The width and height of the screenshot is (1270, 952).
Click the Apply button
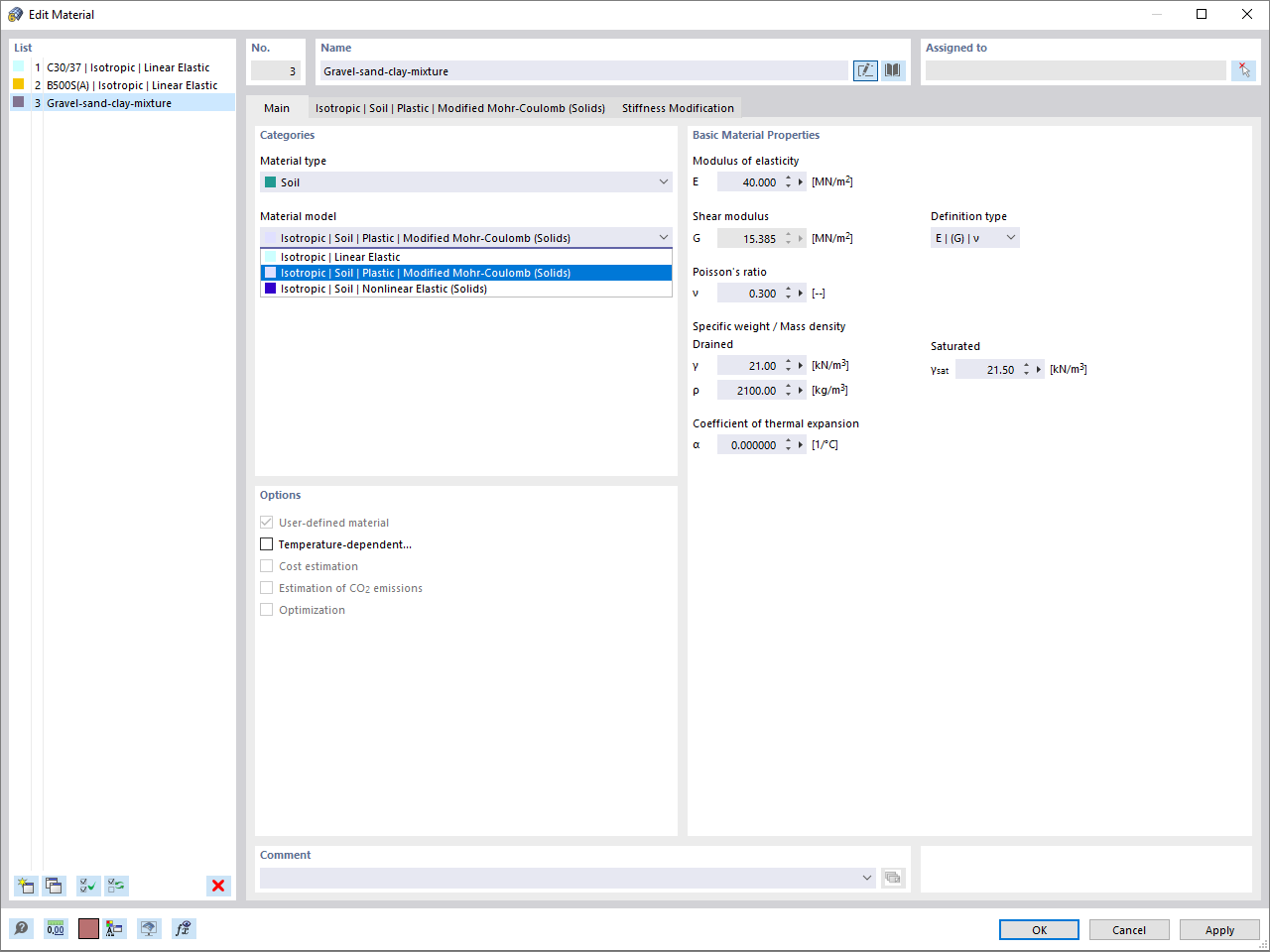point(1219,930)
